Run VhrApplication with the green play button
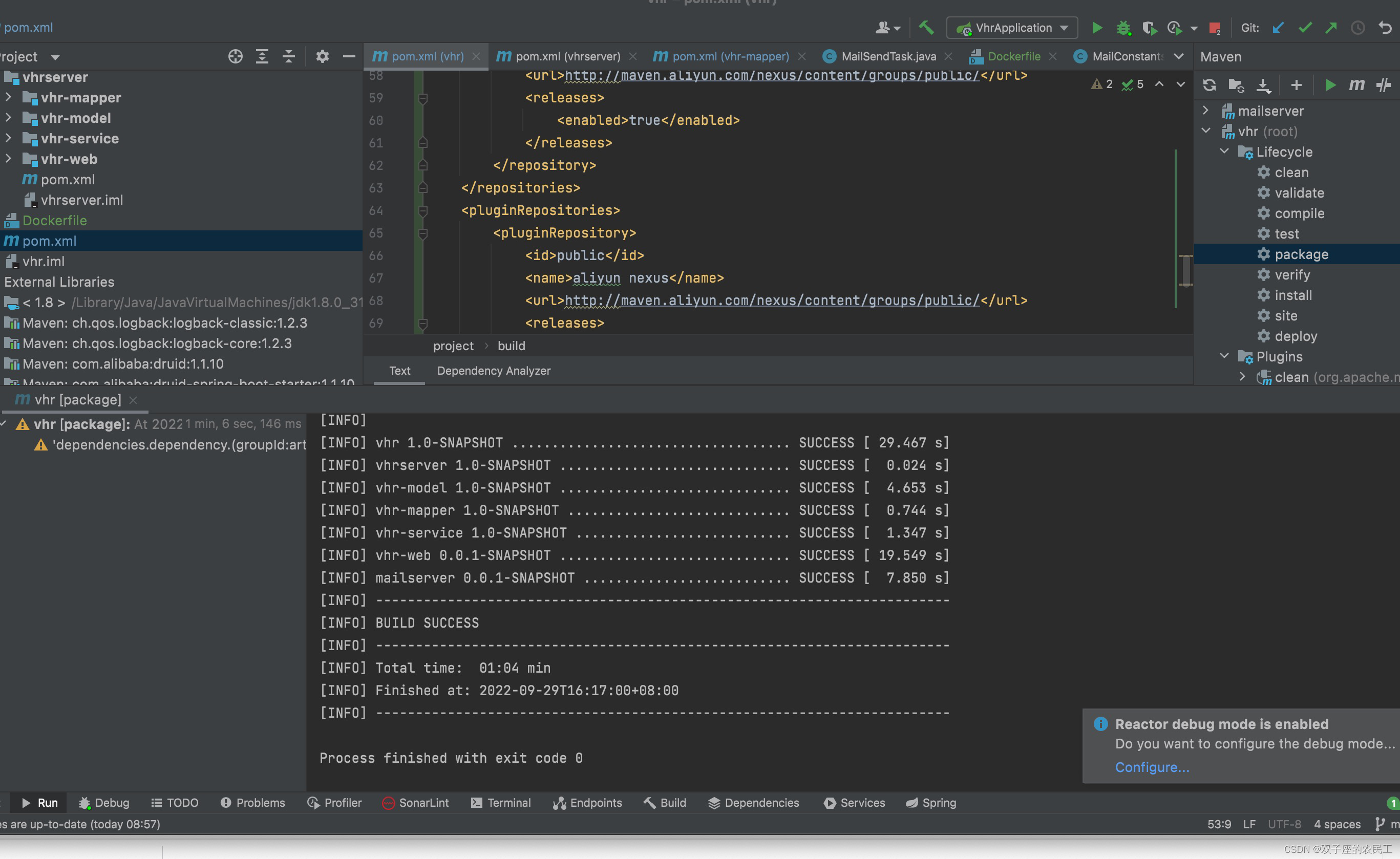The height and width of the screenshot is (859, 1400). click(x=1096, y=27)
